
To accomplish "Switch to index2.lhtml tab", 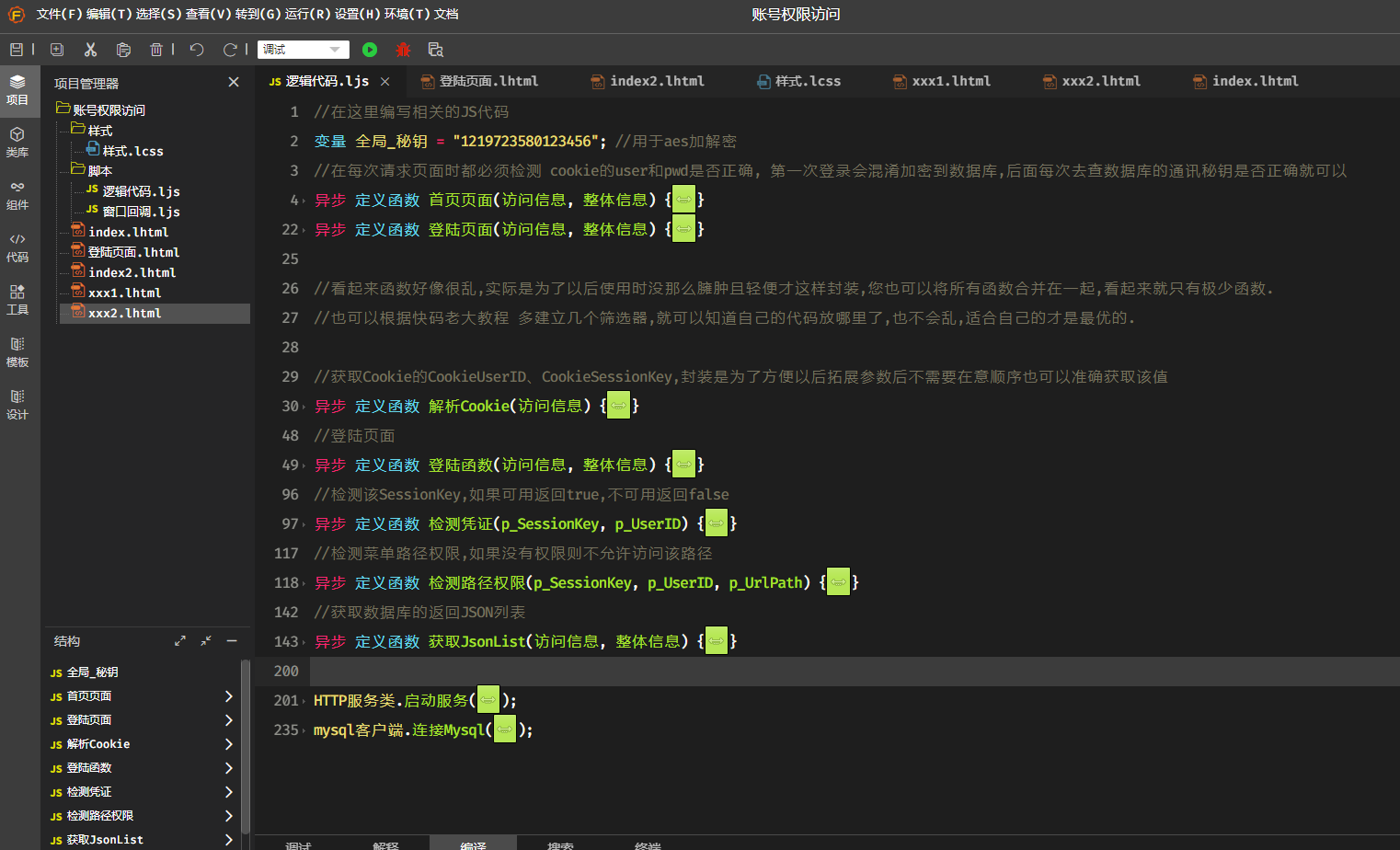I will pos(648,82).
